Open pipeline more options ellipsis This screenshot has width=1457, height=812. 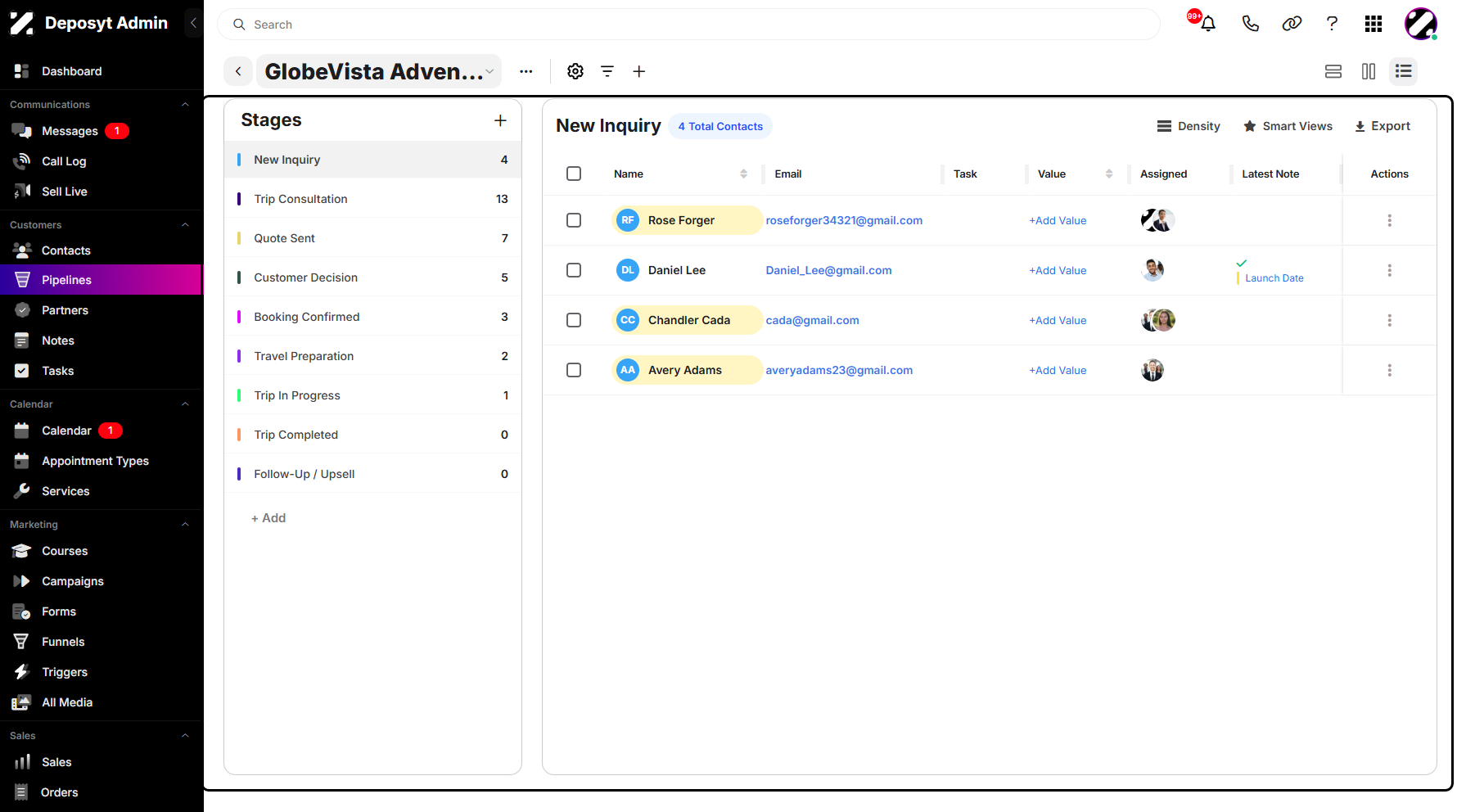526,71
